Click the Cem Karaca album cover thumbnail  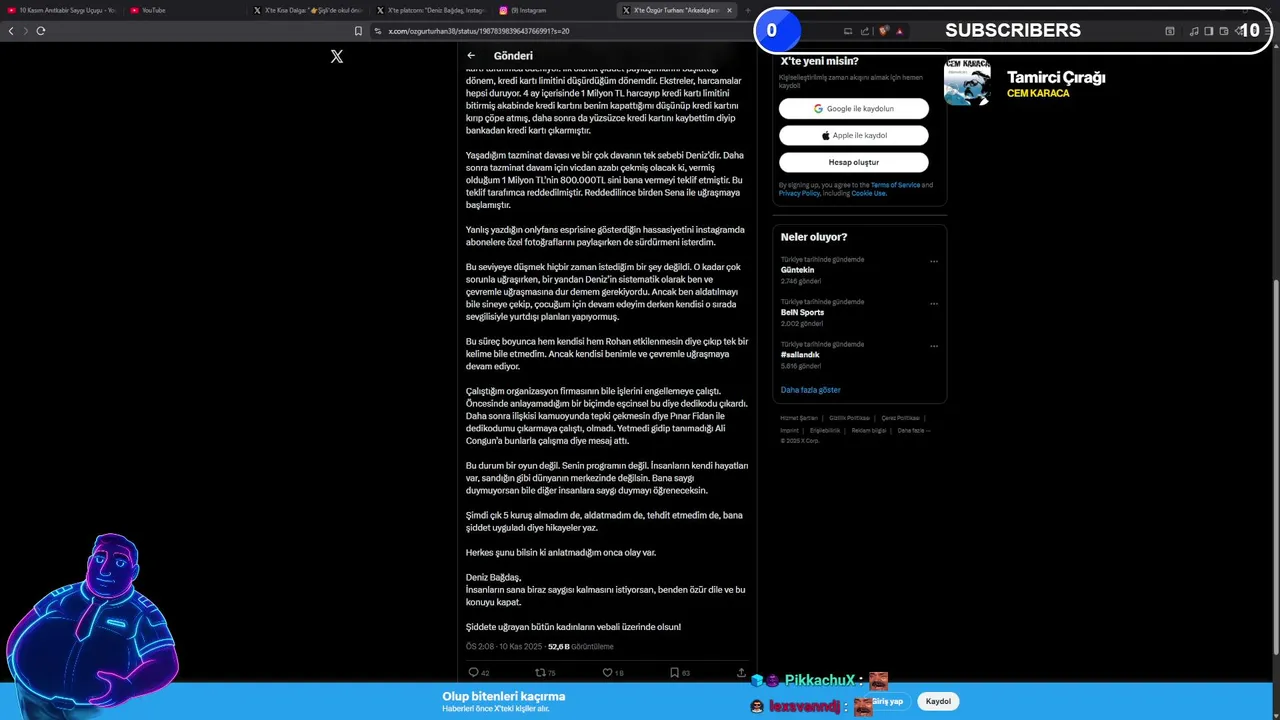(967, 82)
